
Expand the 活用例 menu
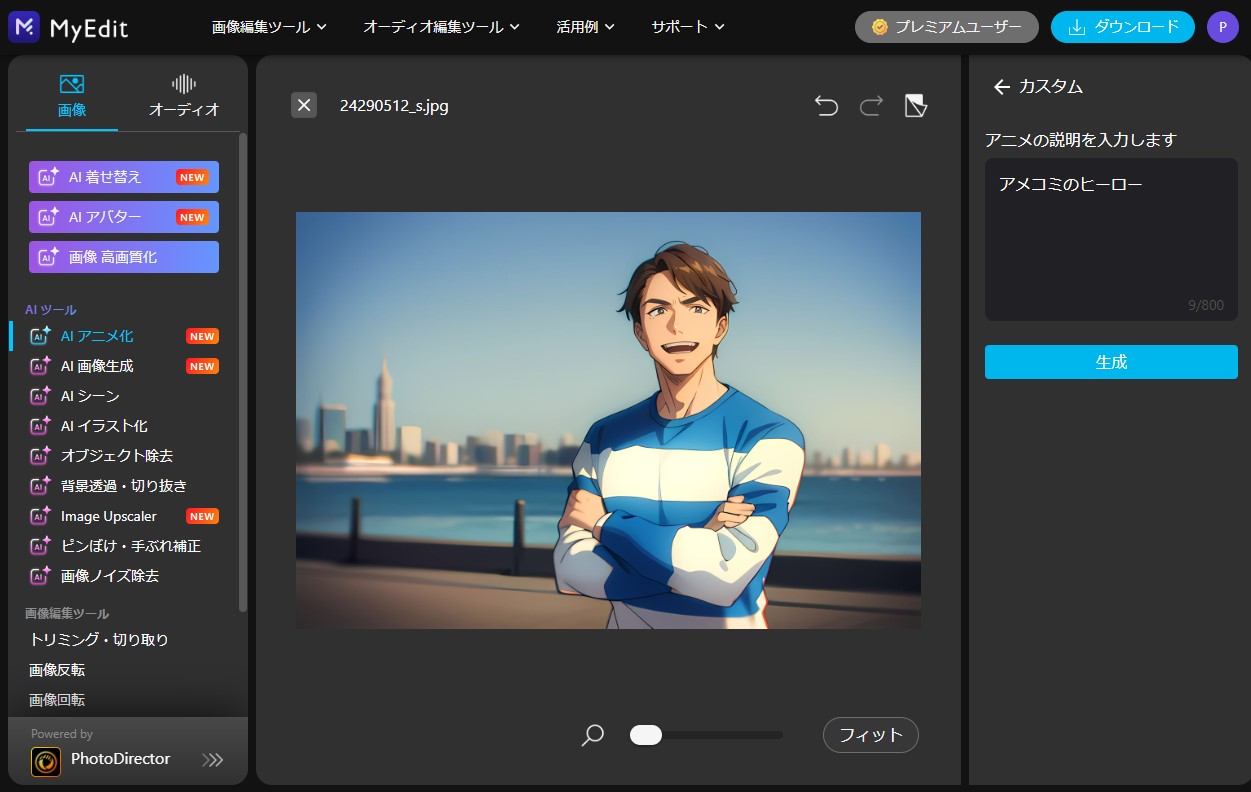click(x=585, y=27)
